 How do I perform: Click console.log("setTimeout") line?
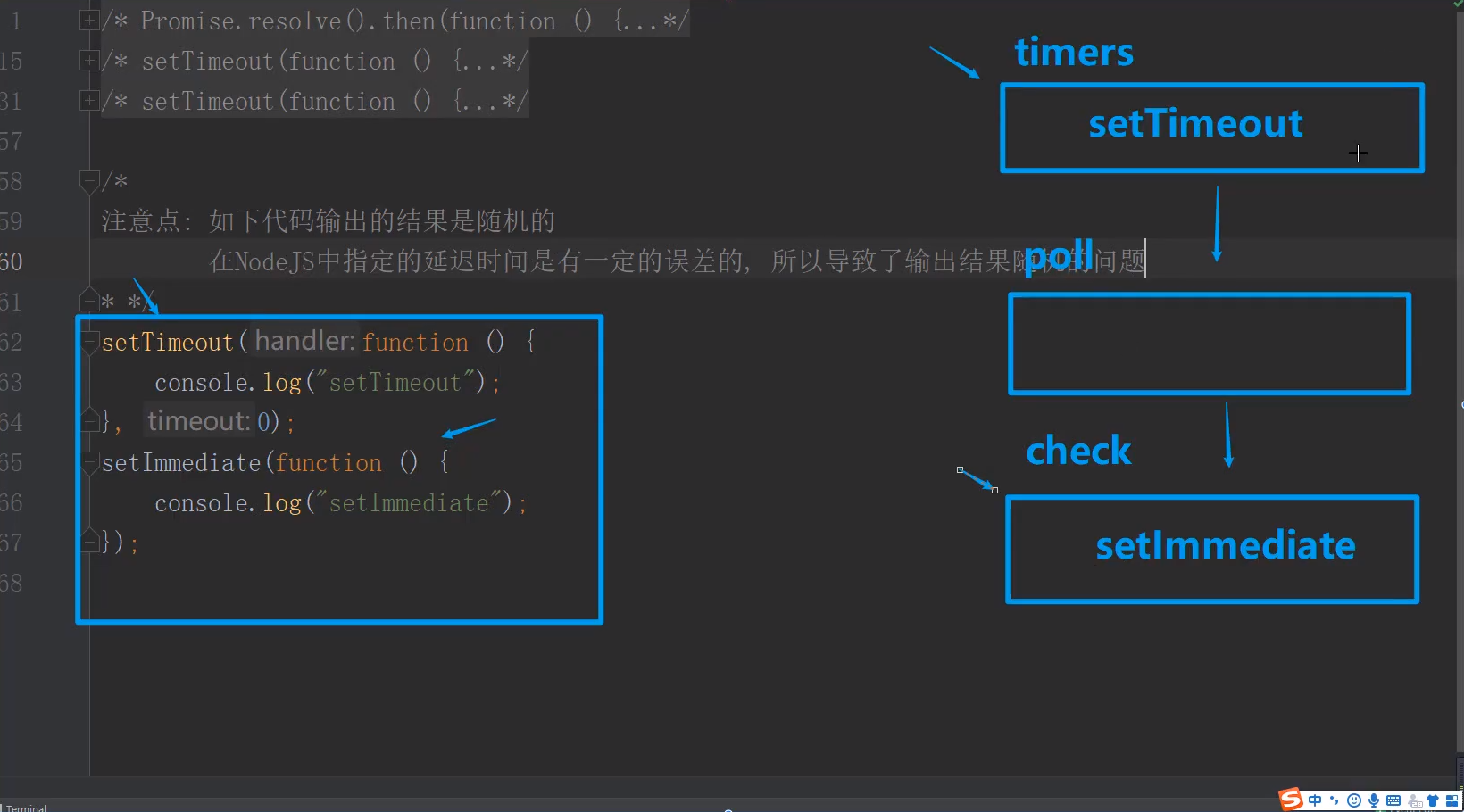[x=328, y=382]
